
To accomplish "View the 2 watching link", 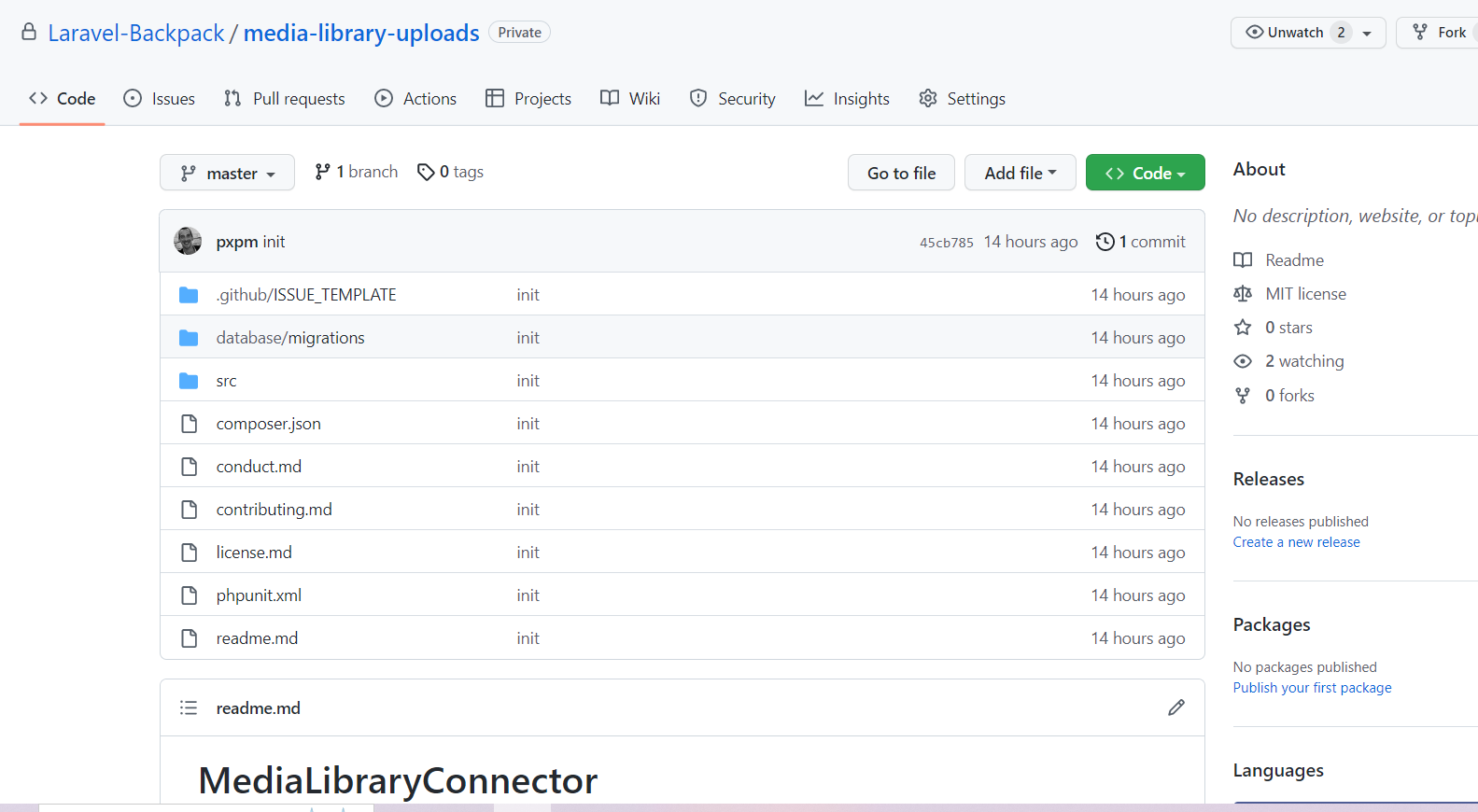I will (x=1304, y=361).
